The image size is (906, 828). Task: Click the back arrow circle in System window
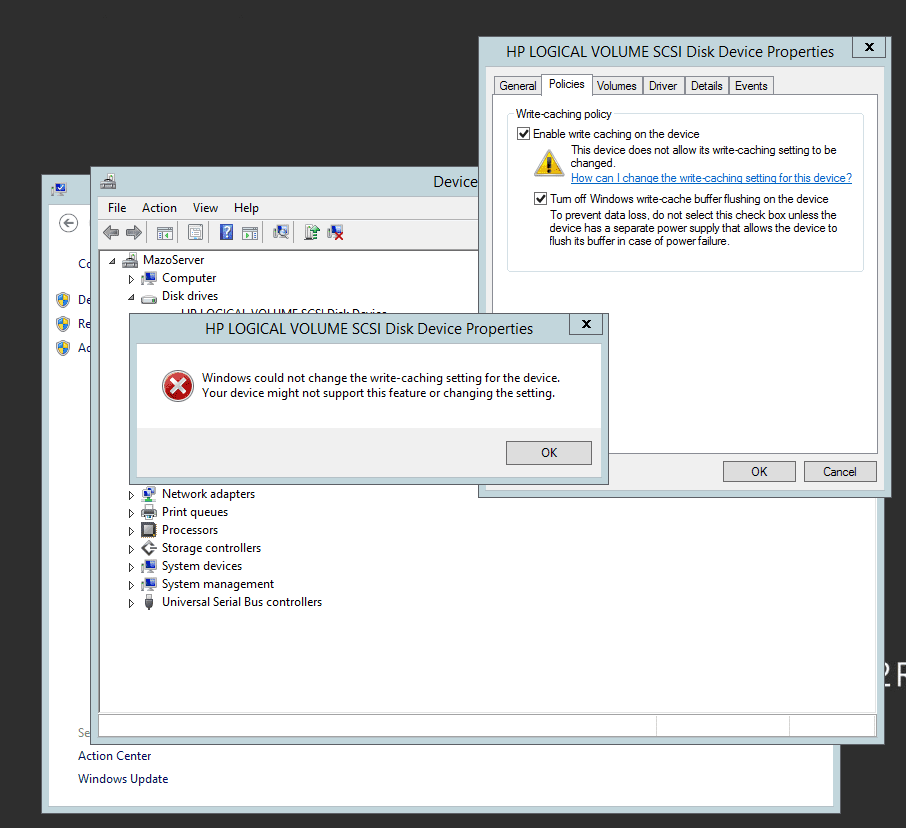(69, 223)
